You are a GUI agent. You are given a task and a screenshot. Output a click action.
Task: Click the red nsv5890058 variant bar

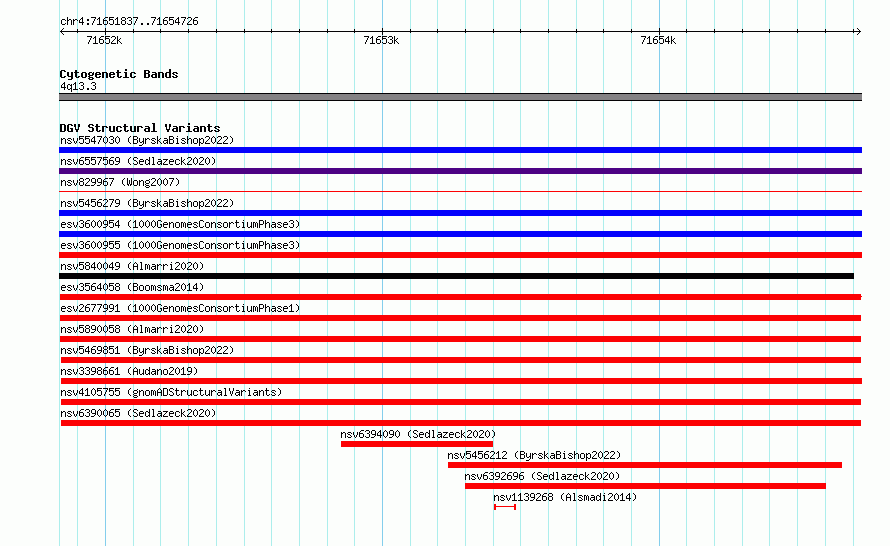pyautogui.click(x=460, y=339)
